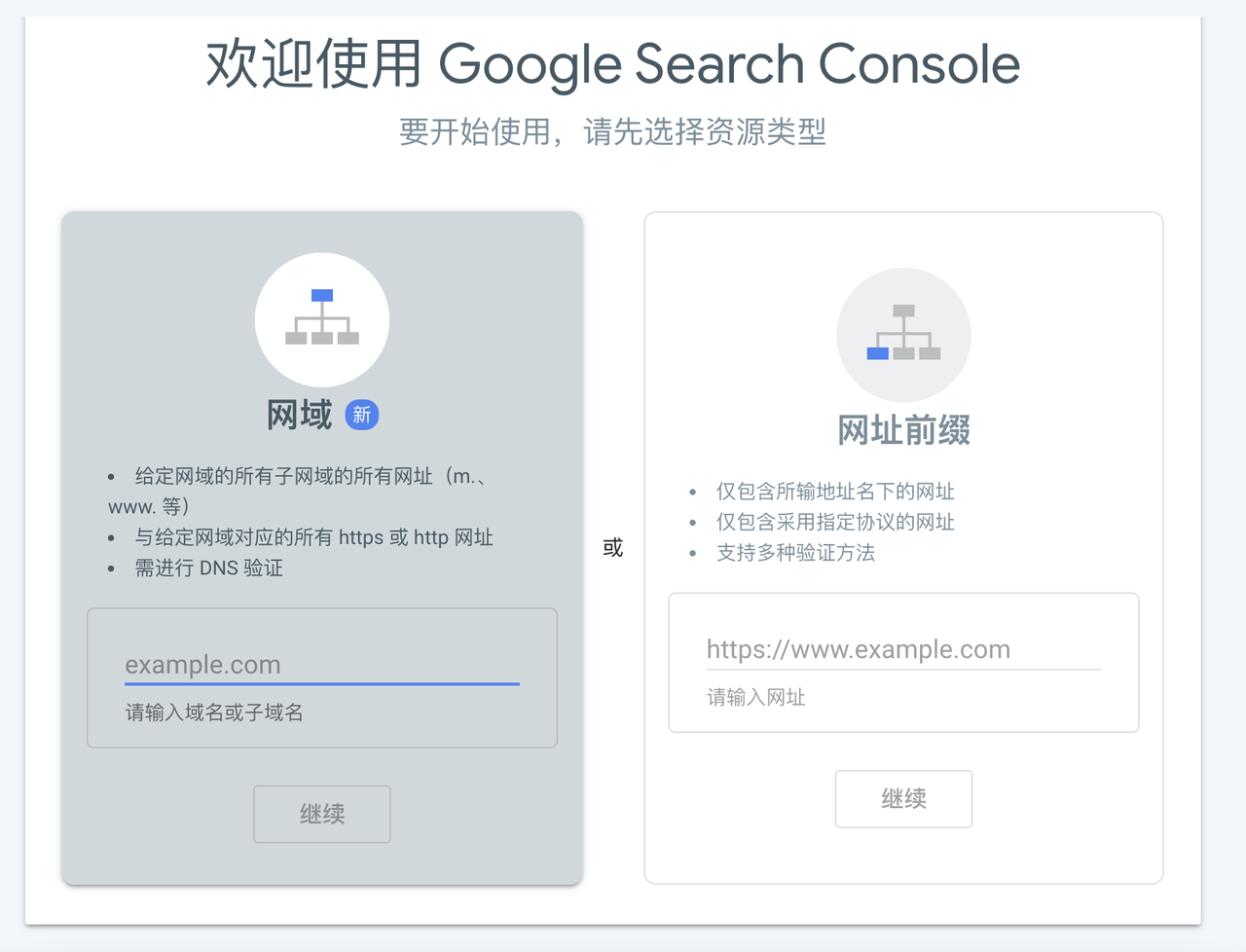Select the 网域 card heading

point(300,415)
